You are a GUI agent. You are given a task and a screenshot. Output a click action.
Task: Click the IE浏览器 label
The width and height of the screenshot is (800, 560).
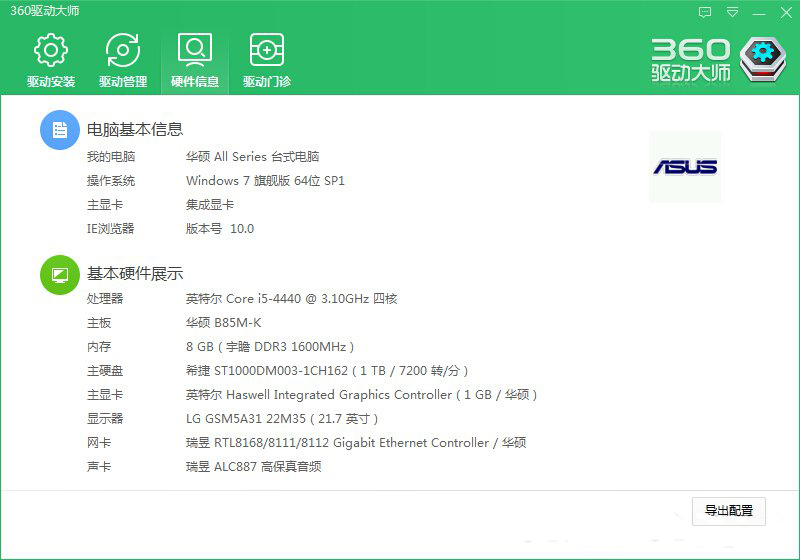coord(110,228)
